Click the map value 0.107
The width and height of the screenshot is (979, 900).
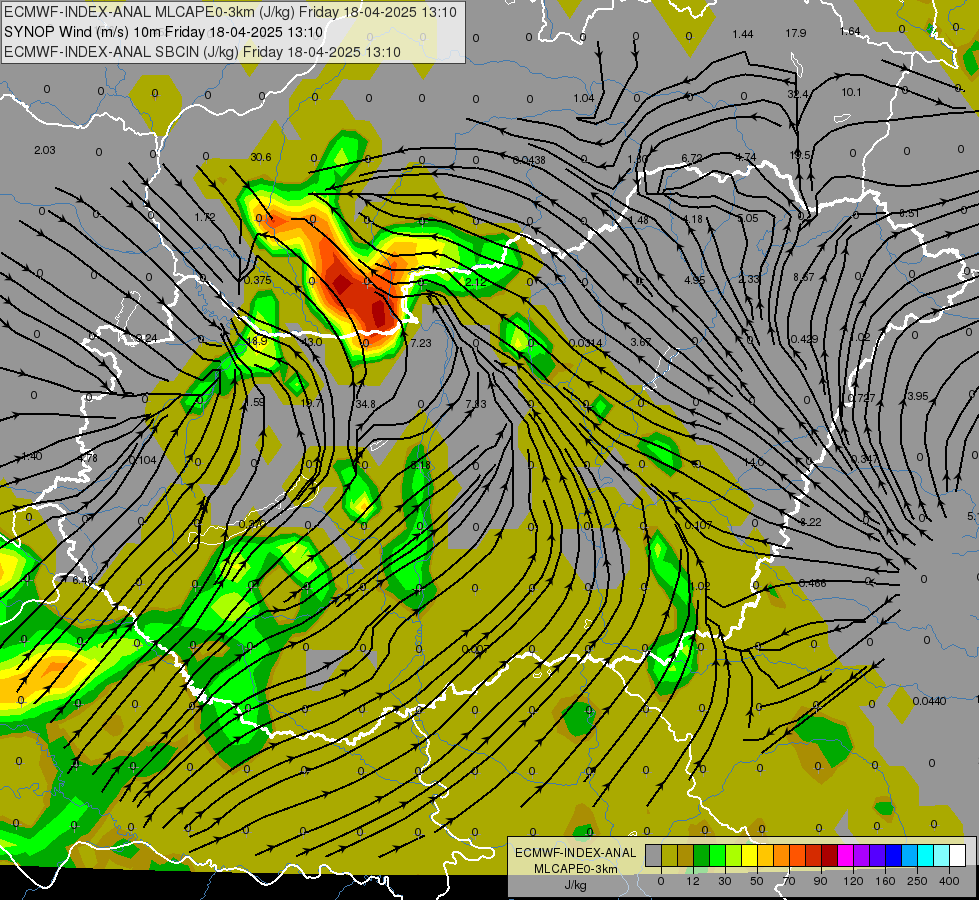coord(698,525)
